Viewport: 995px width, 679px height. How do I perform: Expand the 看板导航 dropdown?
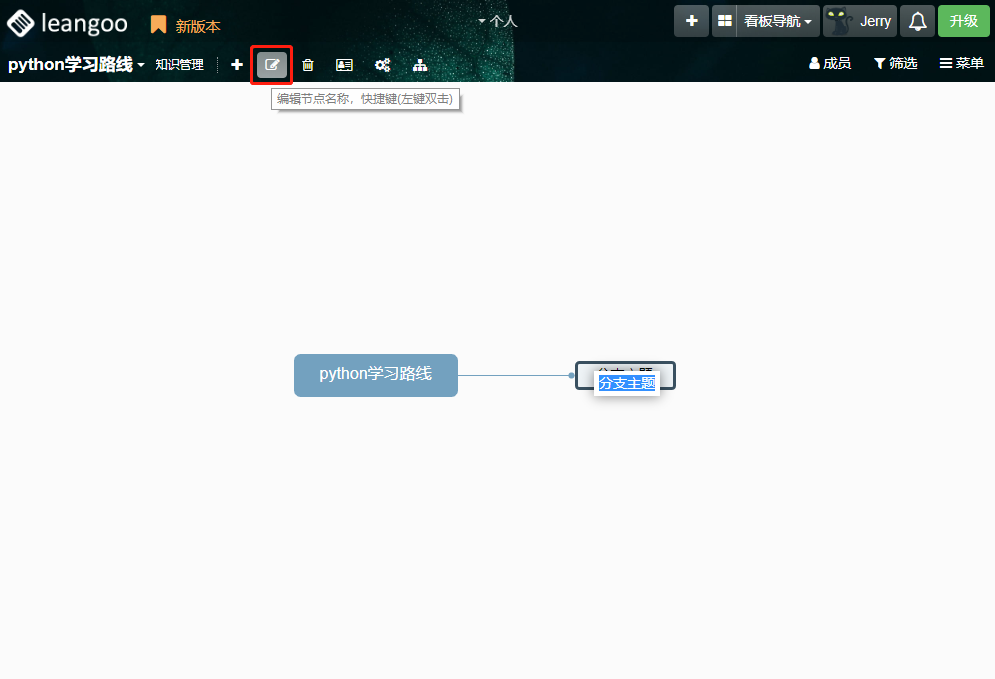coord(778,21)
